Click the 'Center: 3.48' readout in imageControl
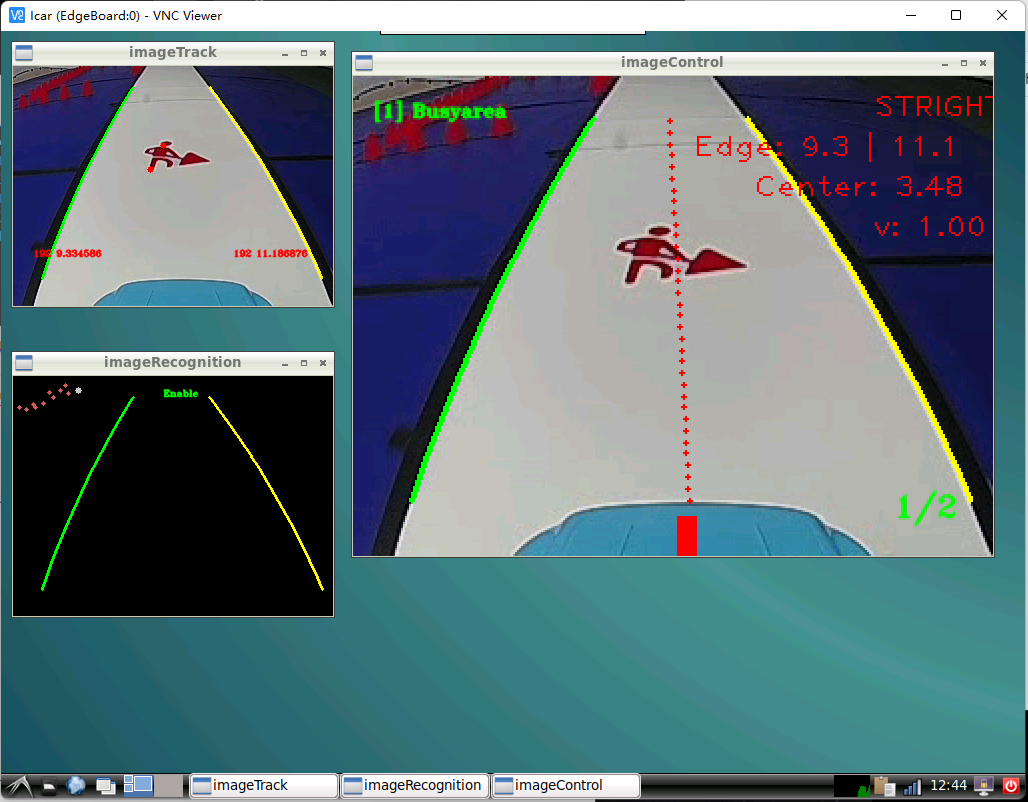This screenshot has width=1028, height=802. (x=859, y=187)
